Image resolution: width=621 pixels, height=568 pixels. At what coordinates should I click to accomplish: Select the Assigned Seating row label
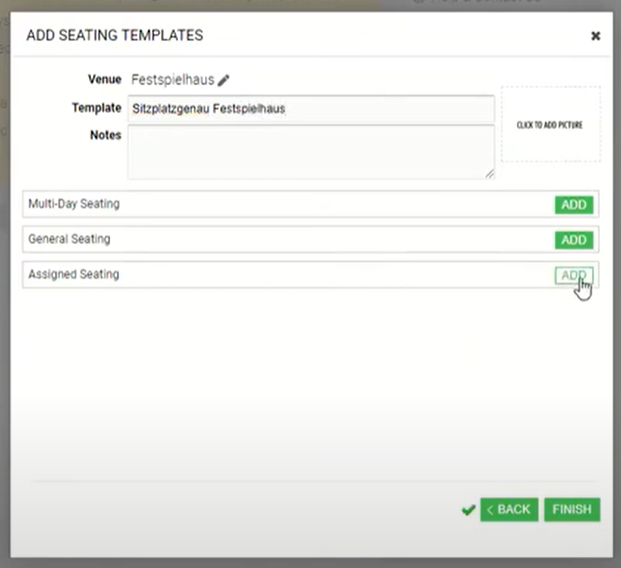73,274
